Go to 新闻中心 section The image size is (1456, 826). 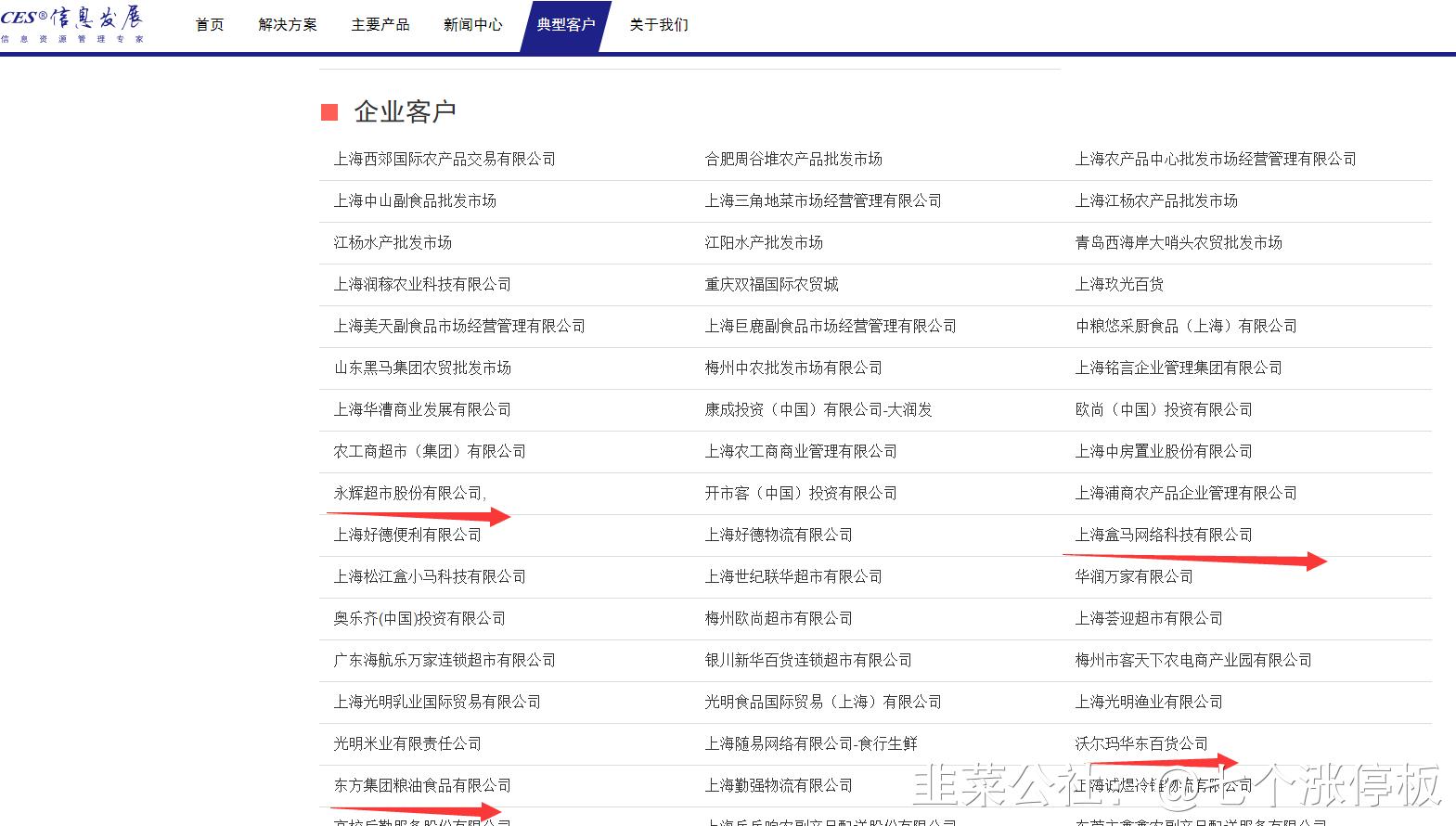[x=473, y=25]
